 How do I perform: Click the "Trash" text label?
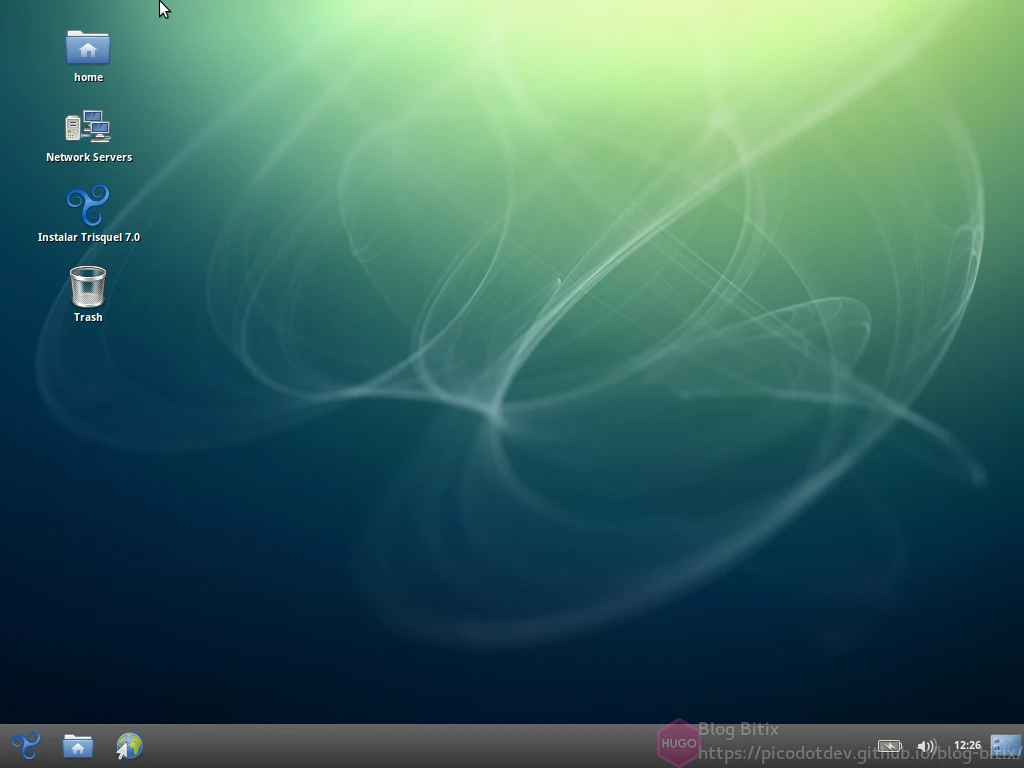click(x=88, y=317)
